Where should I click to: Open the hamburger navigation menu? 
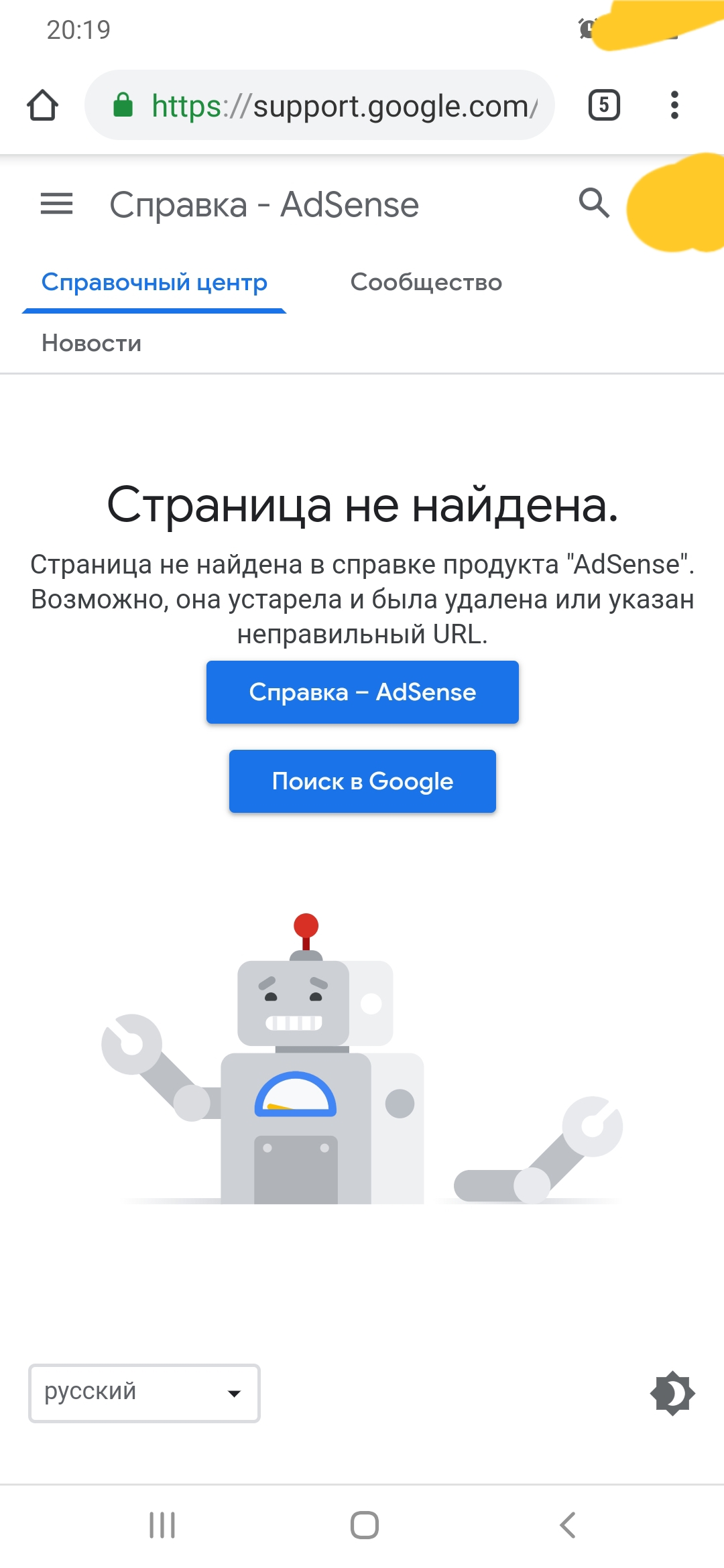point(57,204)
